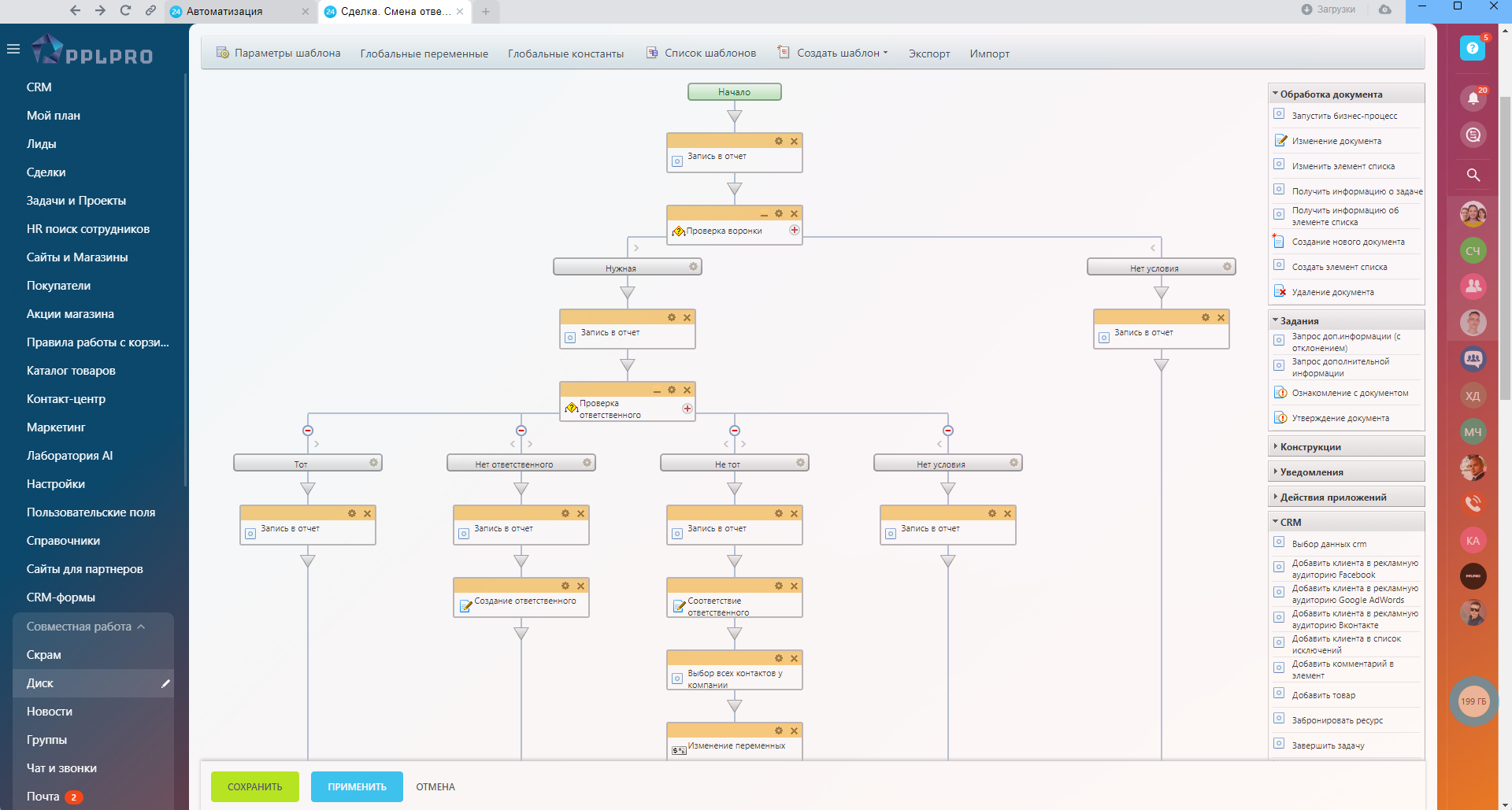Open the hamburger menu icon
This screenshot has height=810, width=1512.
click(x=13, y=49)
